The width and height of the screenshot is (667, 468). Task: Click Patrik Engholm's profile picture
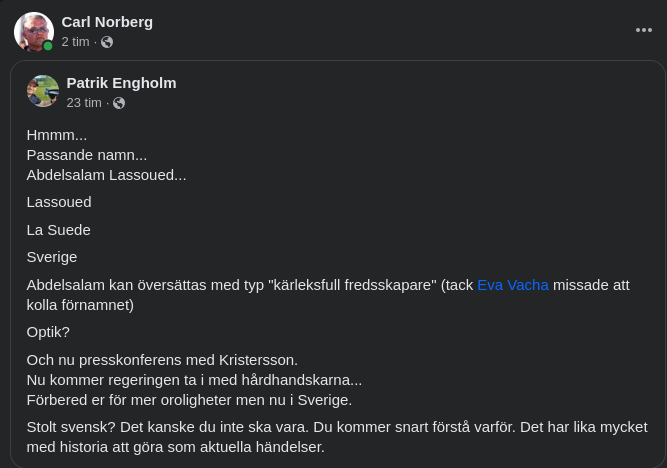[43, 91]
